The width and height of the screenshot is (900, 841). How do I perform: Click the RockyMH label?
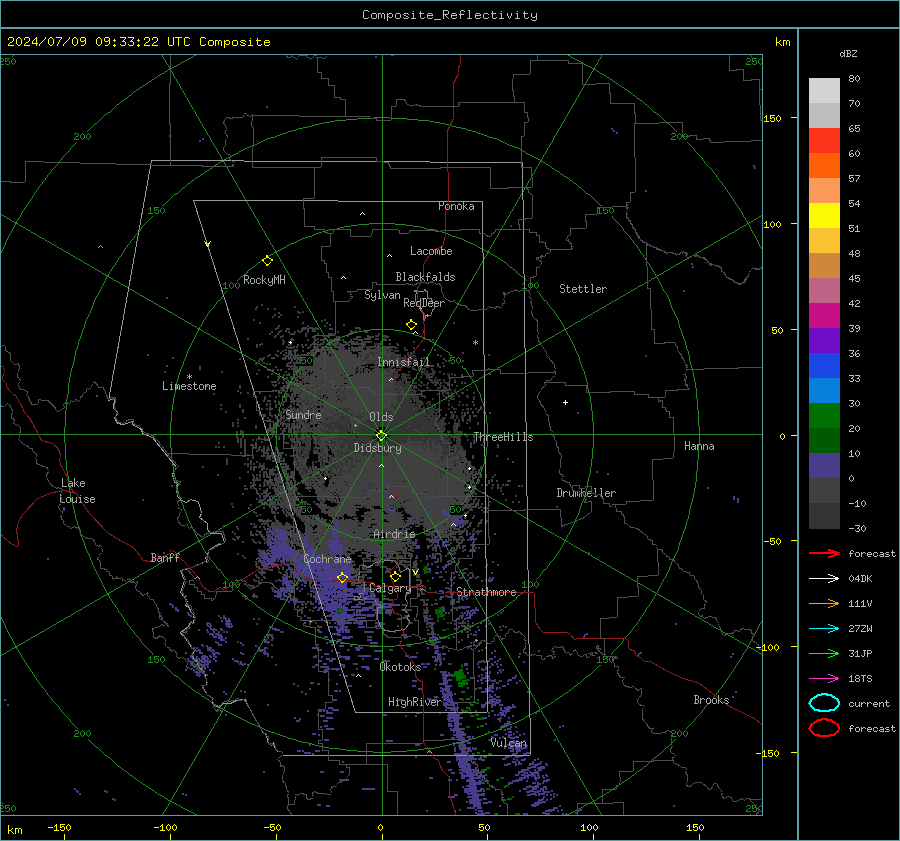[264, 280]
